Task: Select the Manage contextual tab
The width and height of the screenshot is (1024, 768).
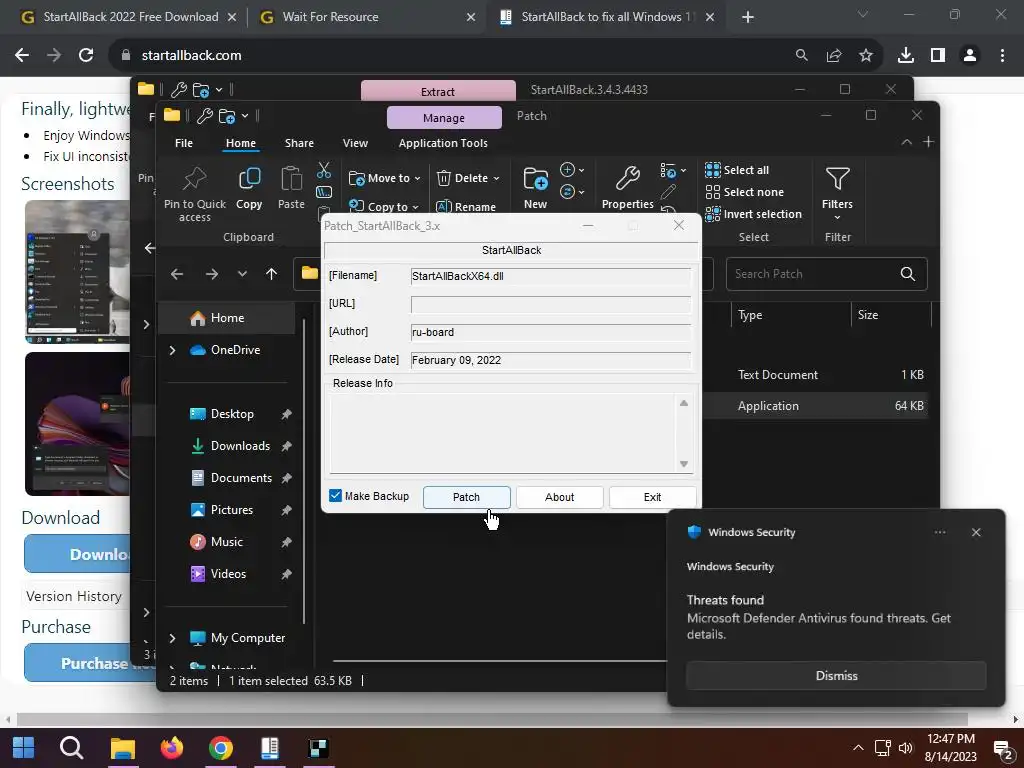Action: (x=444, y=118)
